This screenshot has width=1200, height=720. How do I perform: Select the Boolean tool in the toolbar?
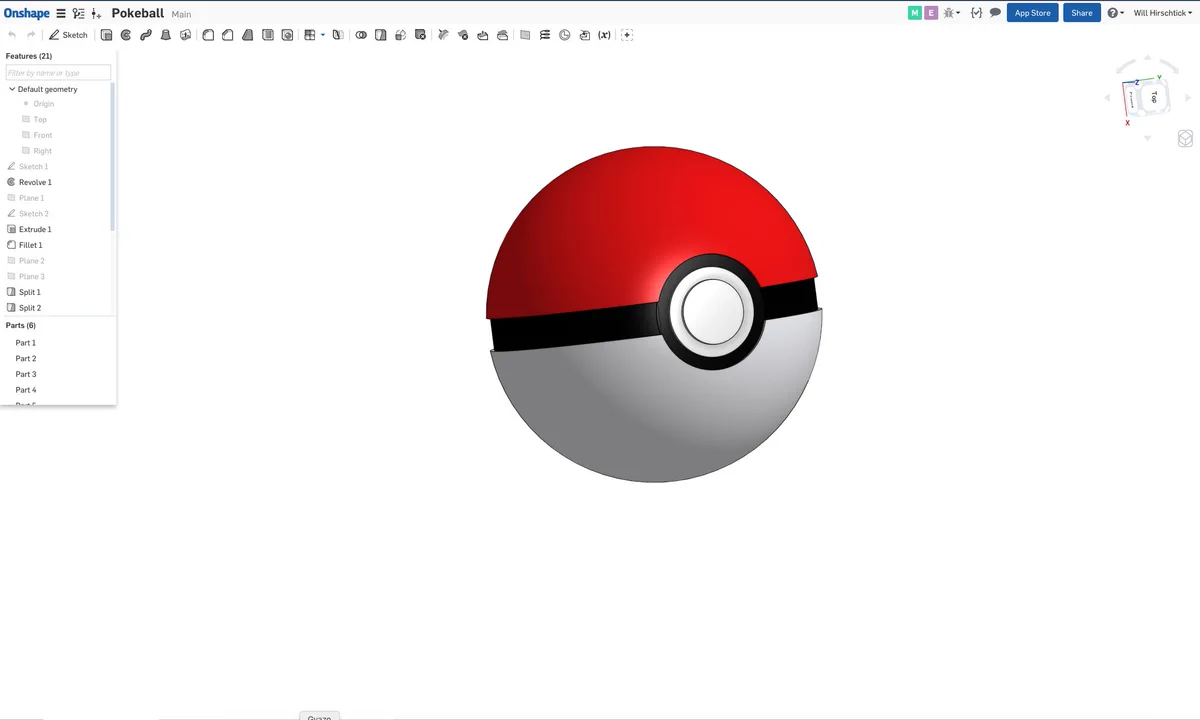[361, 35]
